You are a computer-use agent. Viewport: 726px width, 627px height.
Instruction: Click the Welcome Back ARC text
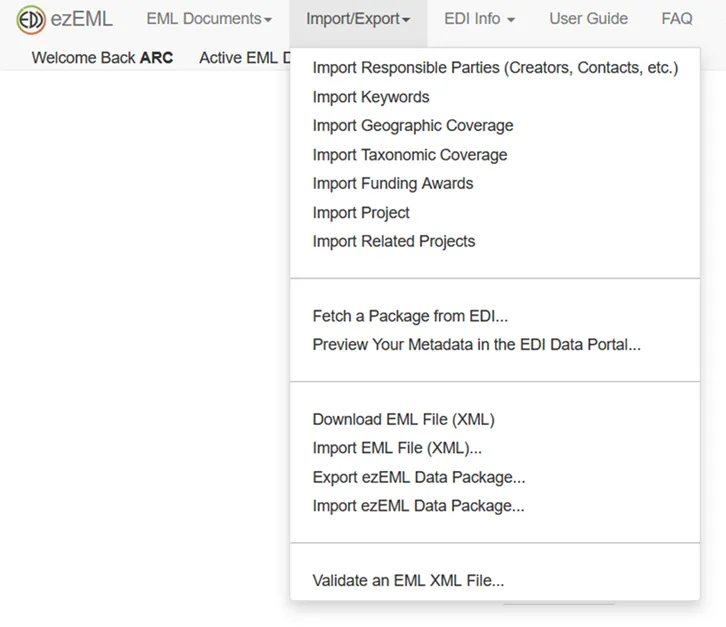102,57
